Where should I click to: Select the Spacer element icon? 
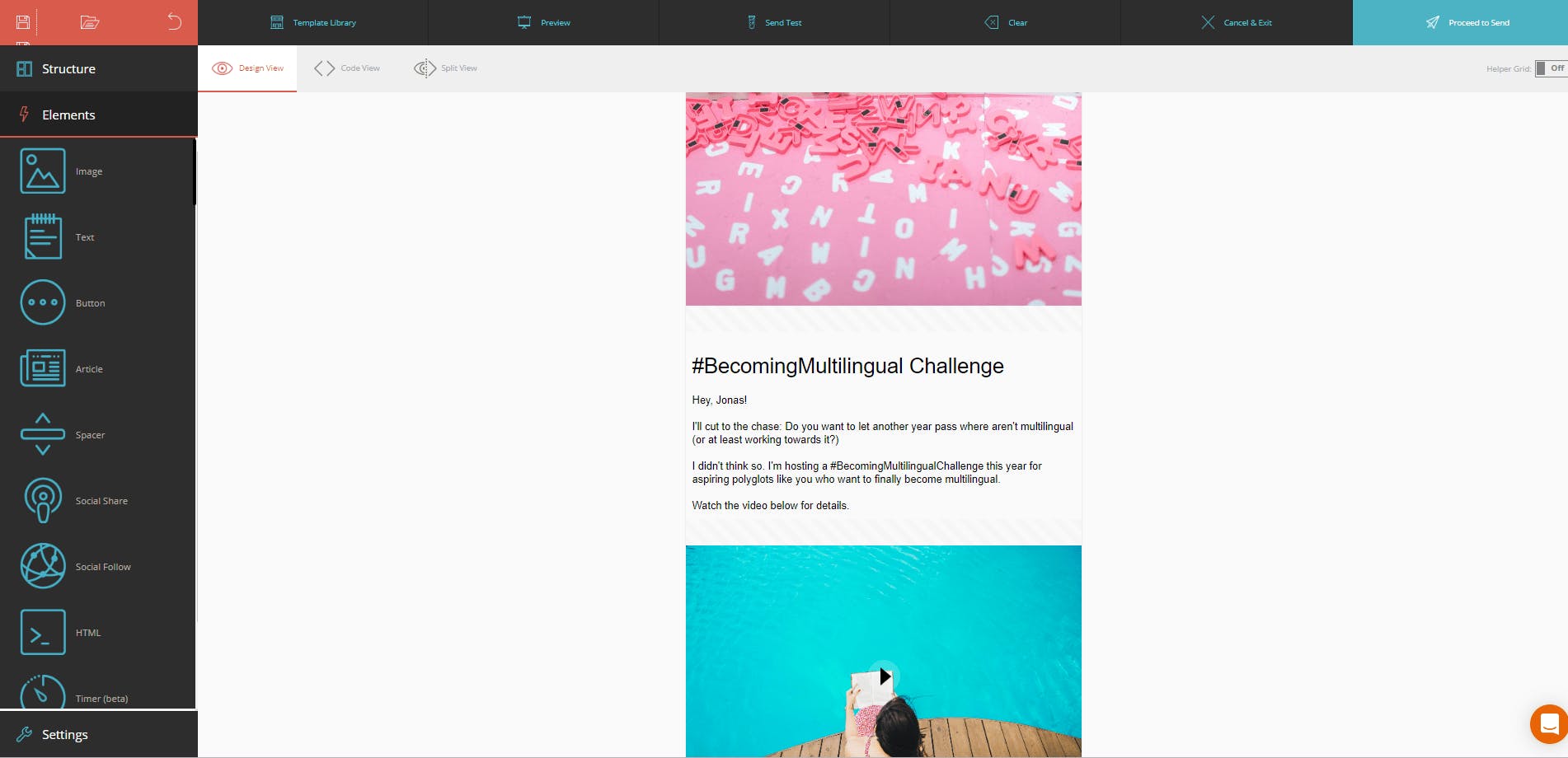[x=43, y=434]
